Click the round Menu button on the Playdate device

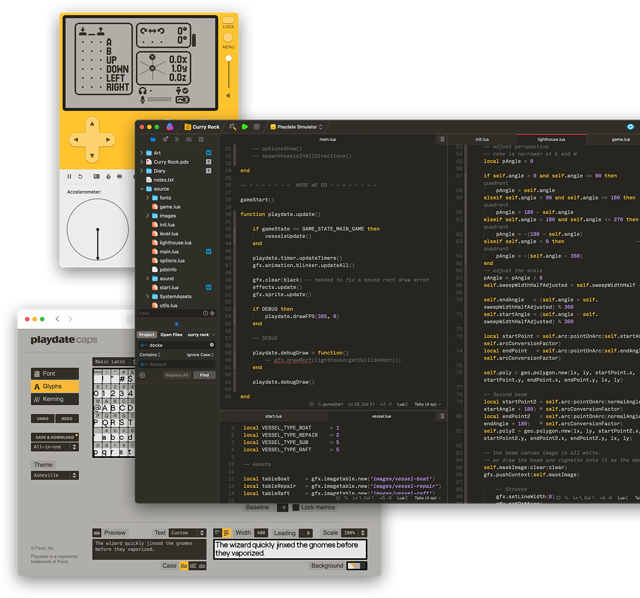(x=228, y=38)
